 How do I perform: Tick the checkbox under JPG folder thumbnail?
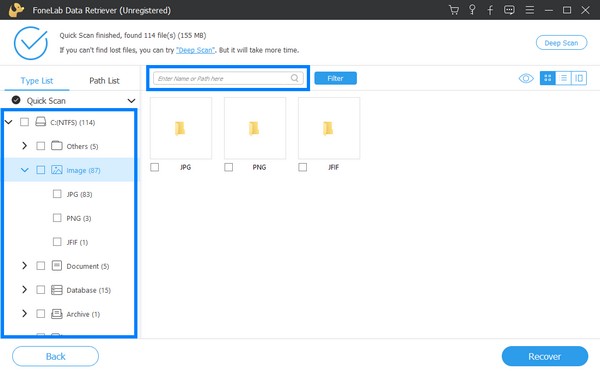pos(155,167)
